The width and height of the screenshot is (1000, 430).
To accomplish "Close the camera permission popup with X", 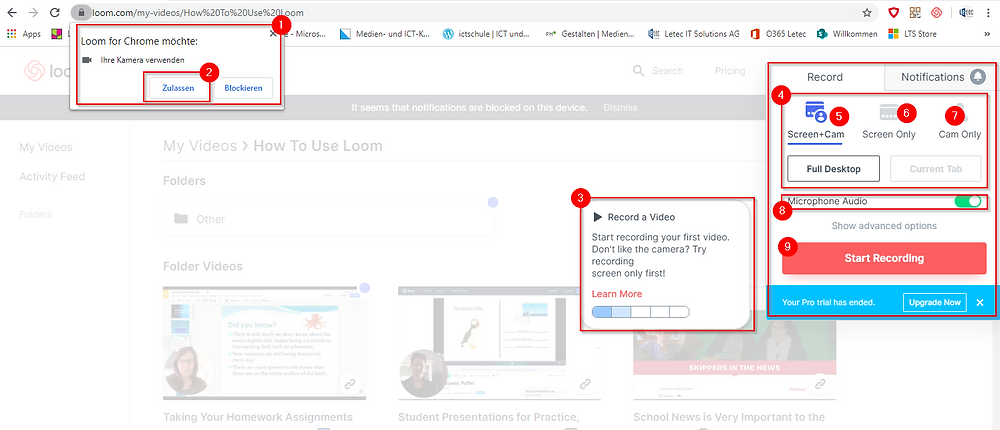I will [x=273, y=34].
